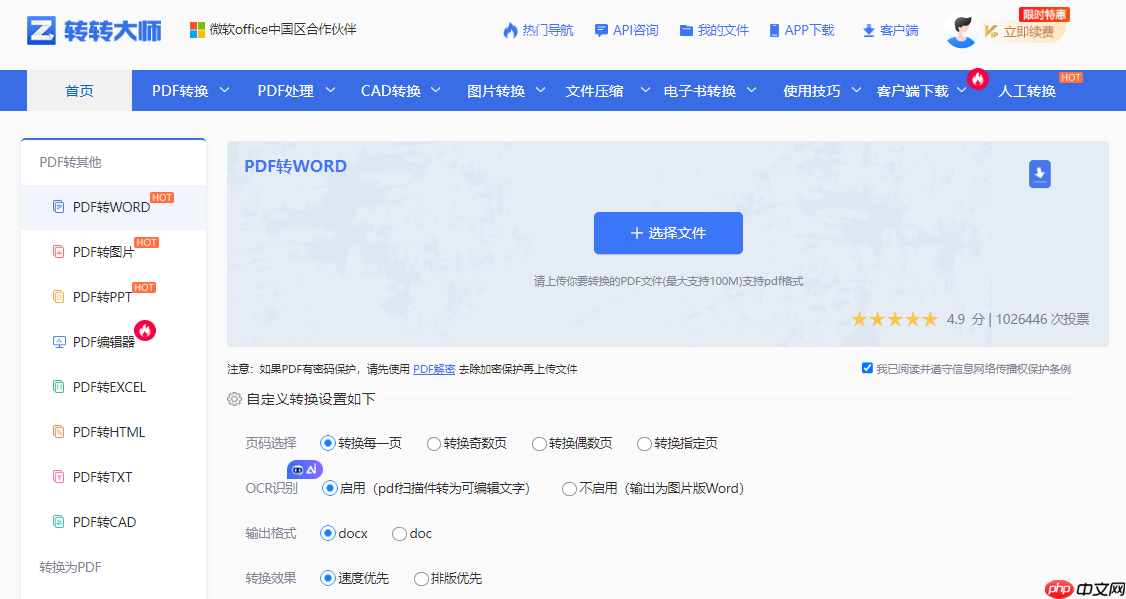
Task: Click the blue download icon in the banner
Action: pyautogui.click(x=1039, y=173)
